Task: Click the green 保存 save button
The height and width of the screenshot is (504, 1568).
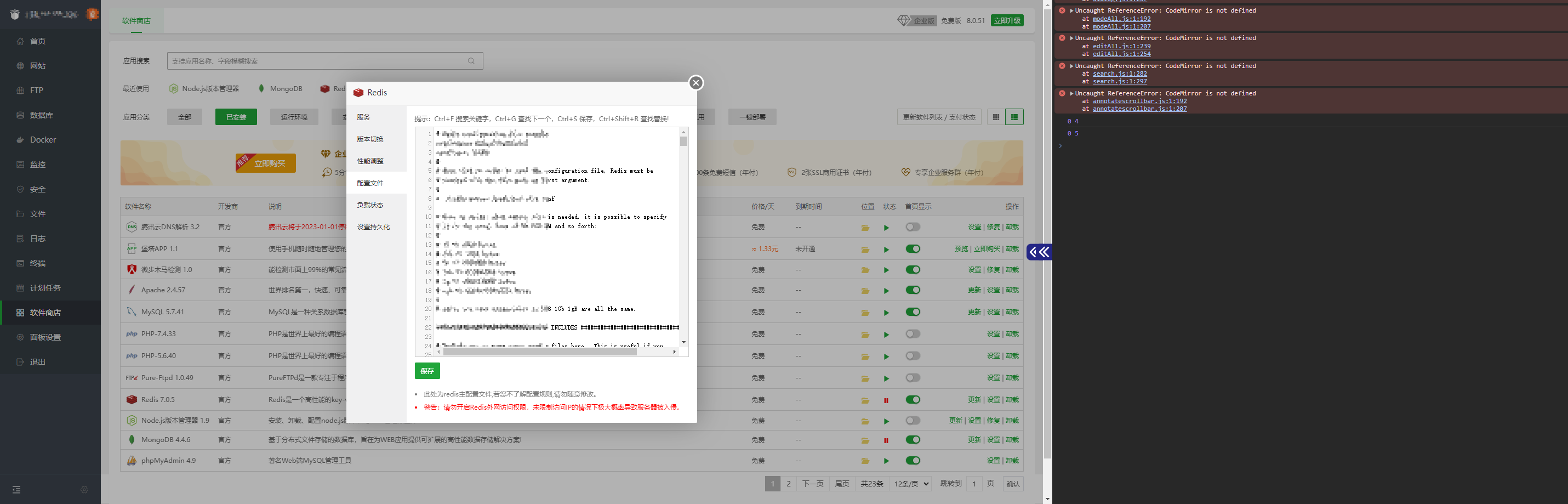Action: (427, 371)
